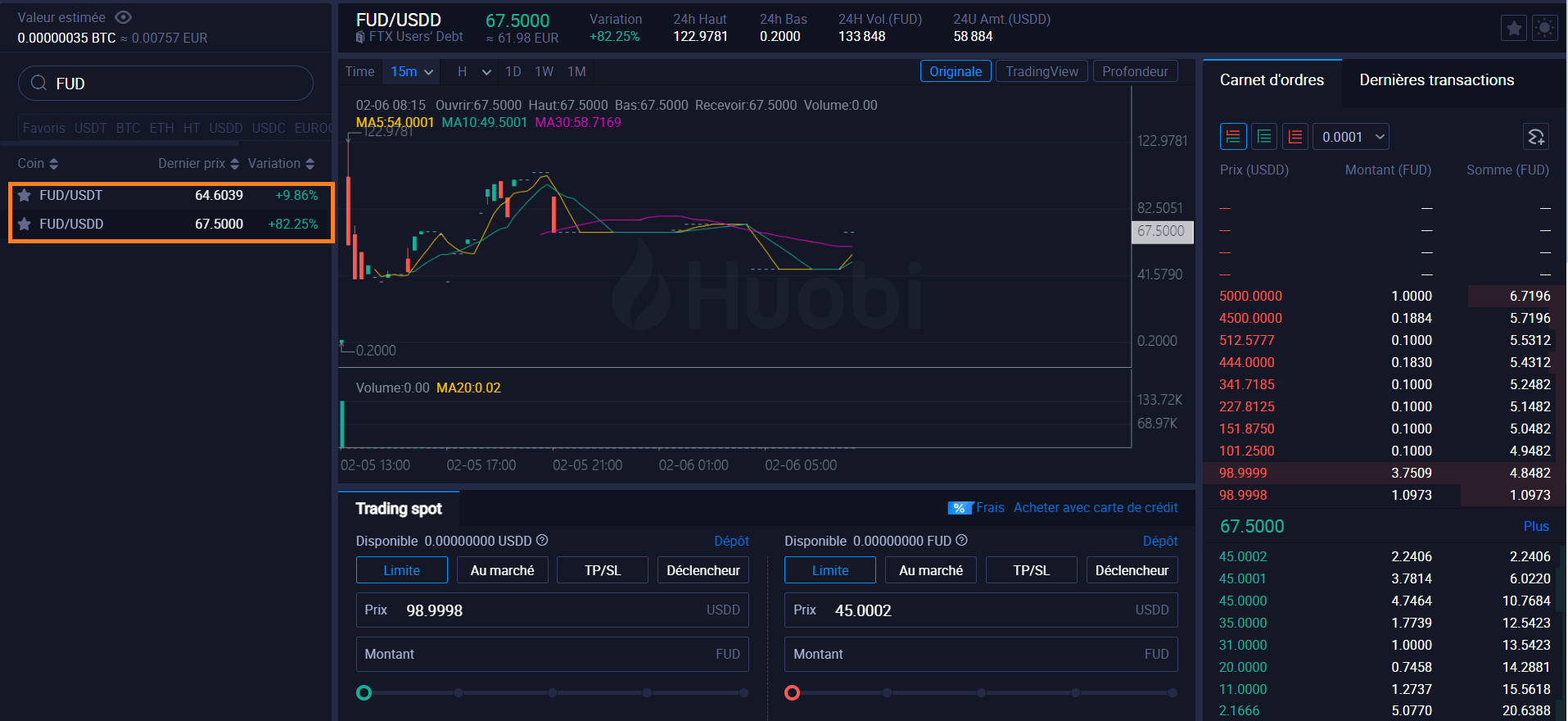Select the Time chart mode
Image resolution: width=1568 pixels, height=721 pixels.
tap(359, 72)
